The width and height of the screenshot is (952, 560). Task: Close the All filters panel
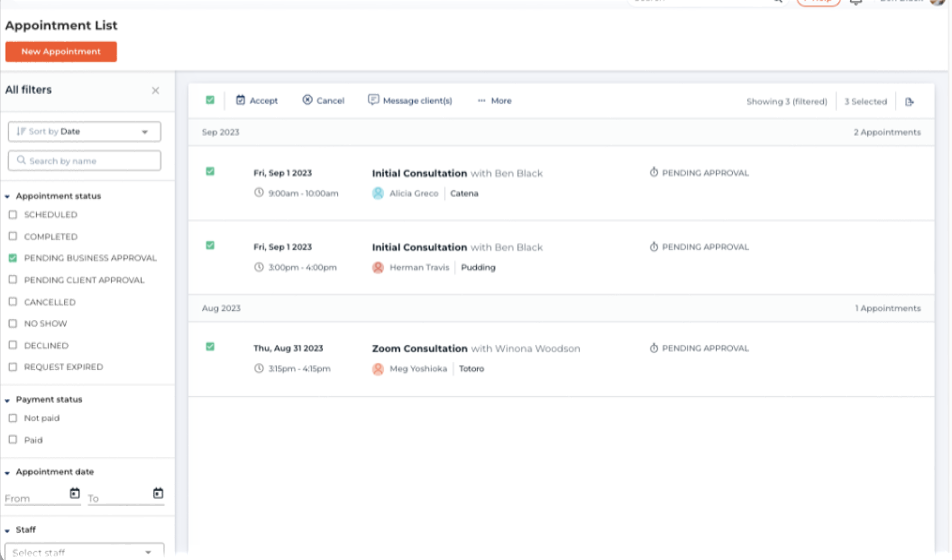point(155,90)
